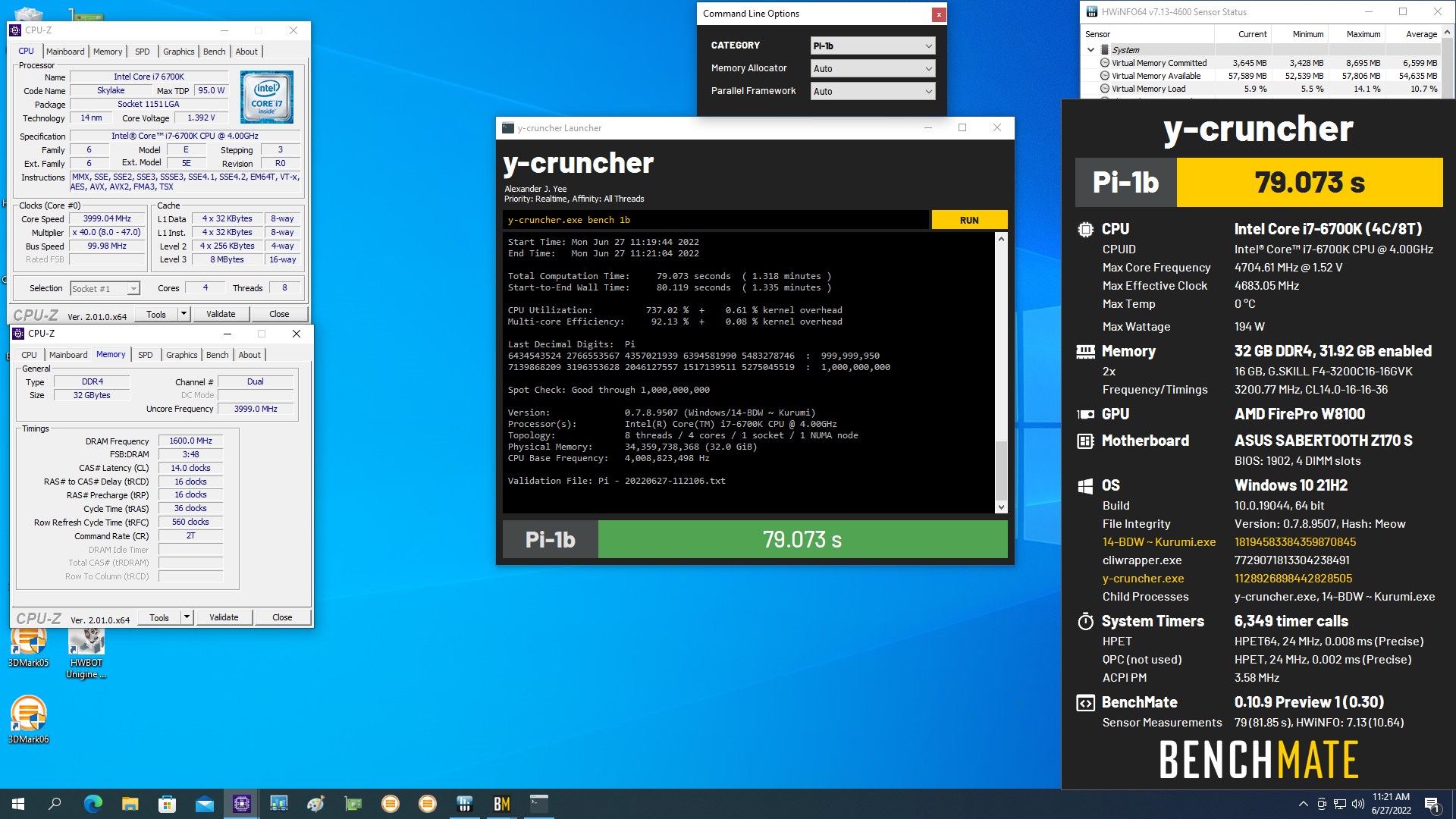Image resolution: width=1456 pixels, height=819 pixels.
Task: Click the network icon in system tray
Action: (1340, 804)
